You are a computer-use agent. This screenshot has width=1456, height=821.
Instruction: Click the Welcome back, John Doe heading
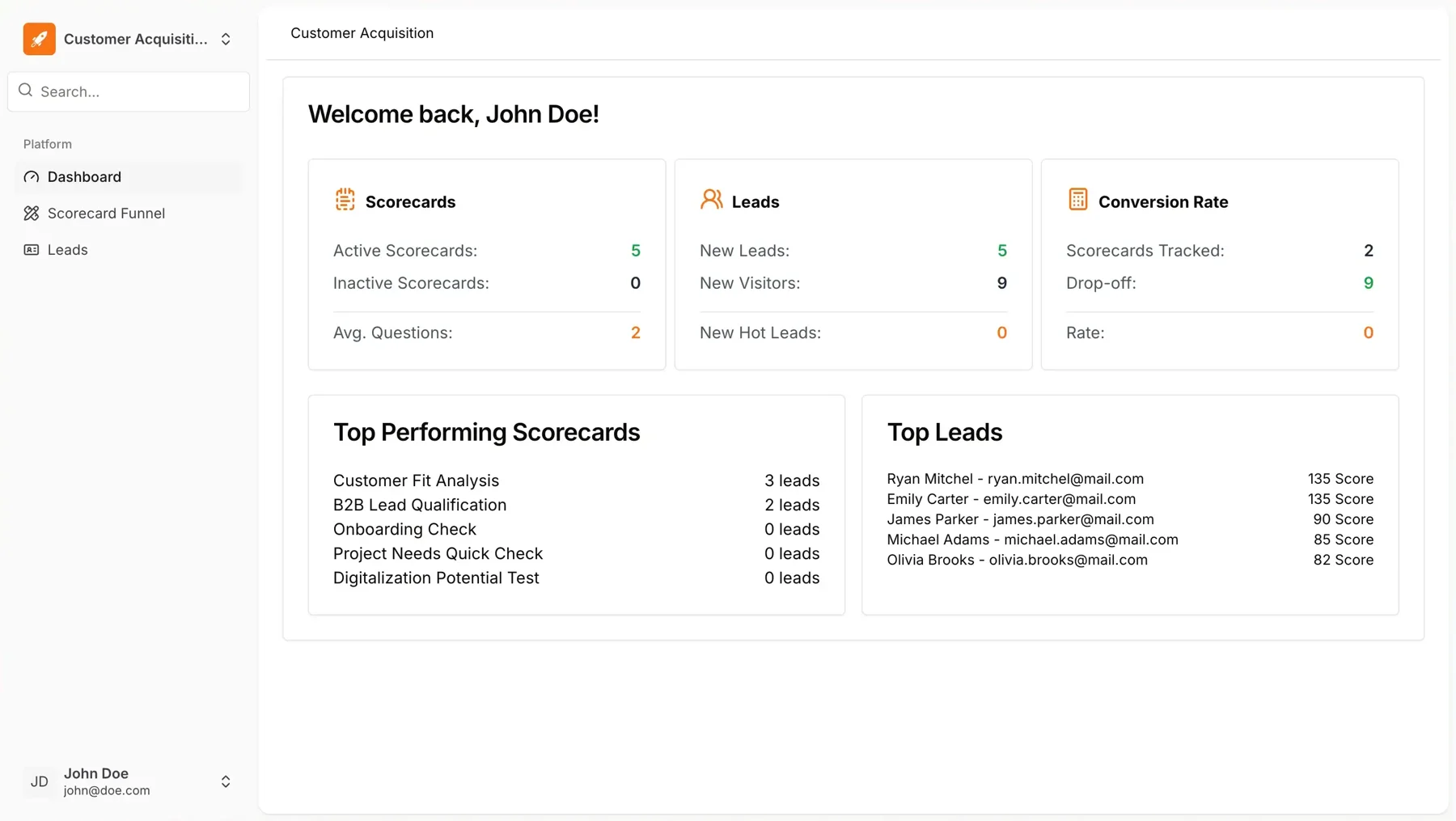454,114
